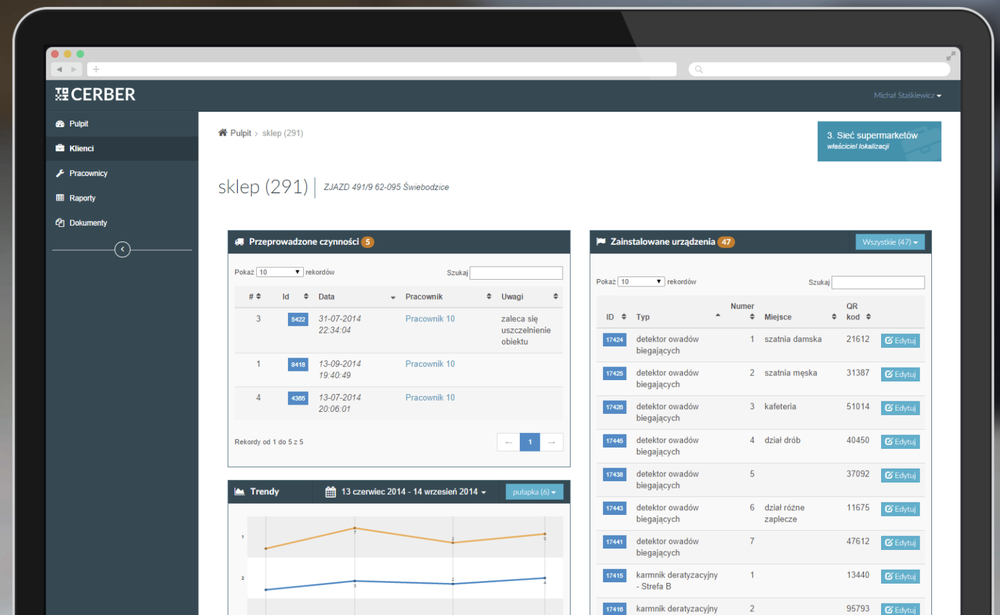The image size is (1000, 615).
Task: Edit the device with QR code 47612
Action: (900, 543)
